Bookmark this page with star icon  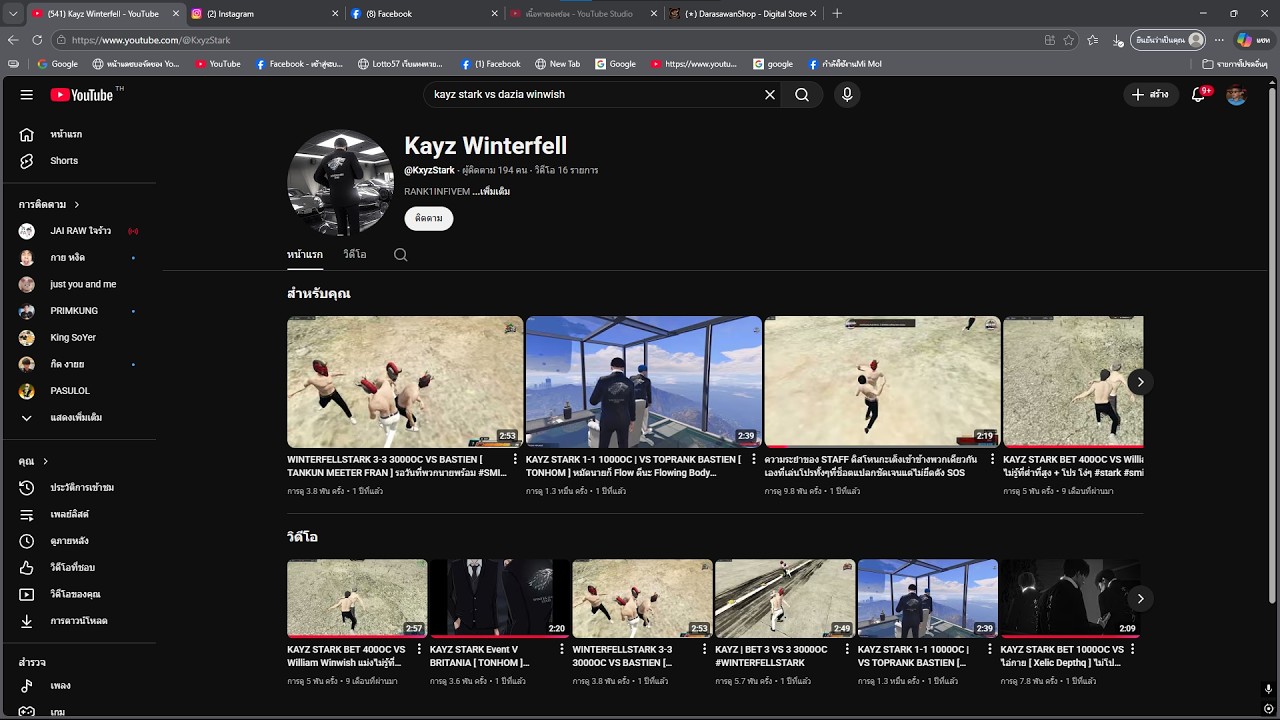click(x=1069, y=40)
